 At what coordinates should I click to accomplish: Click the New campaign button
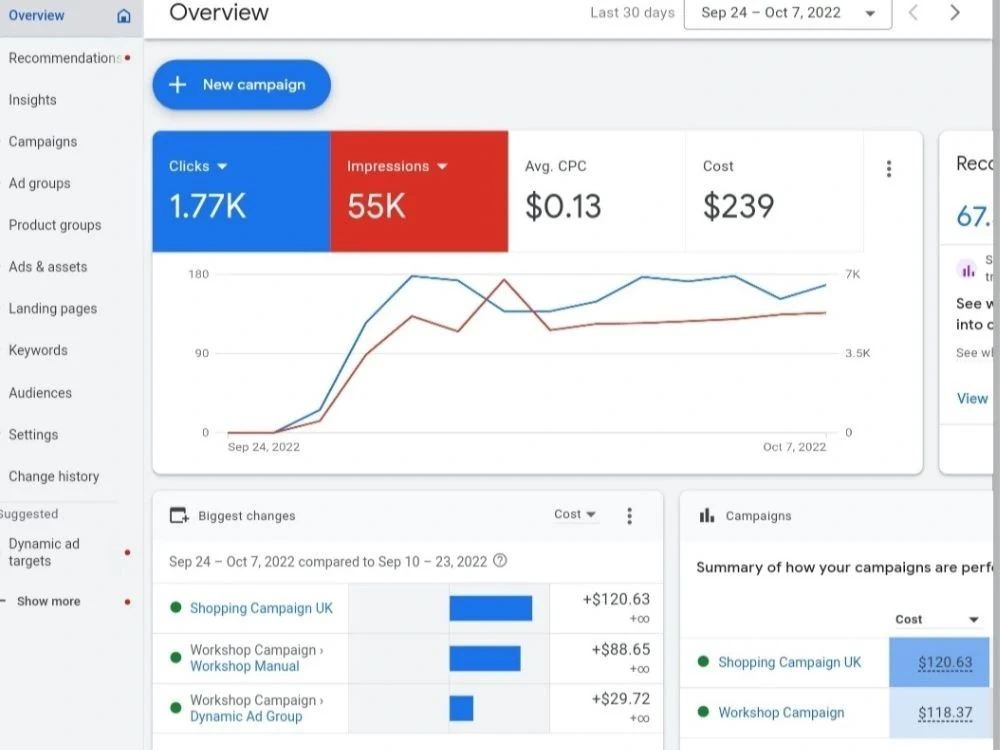(242, 85)
